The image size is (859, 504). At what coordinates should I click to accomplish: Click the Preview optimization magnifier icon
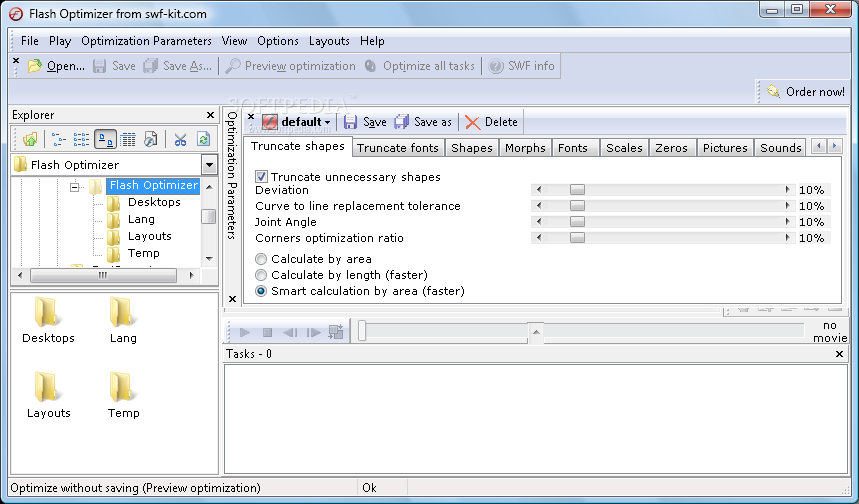tap(233, 66)
